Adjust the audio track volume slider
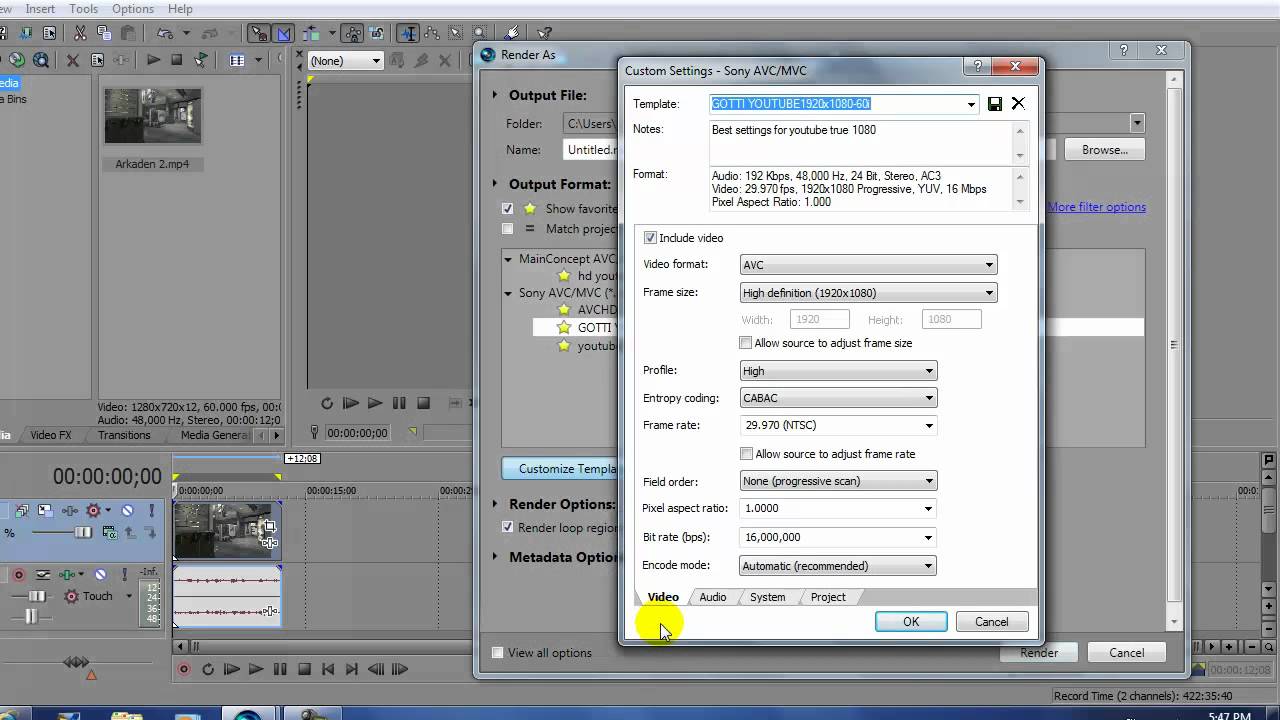 tap(37, 596)
